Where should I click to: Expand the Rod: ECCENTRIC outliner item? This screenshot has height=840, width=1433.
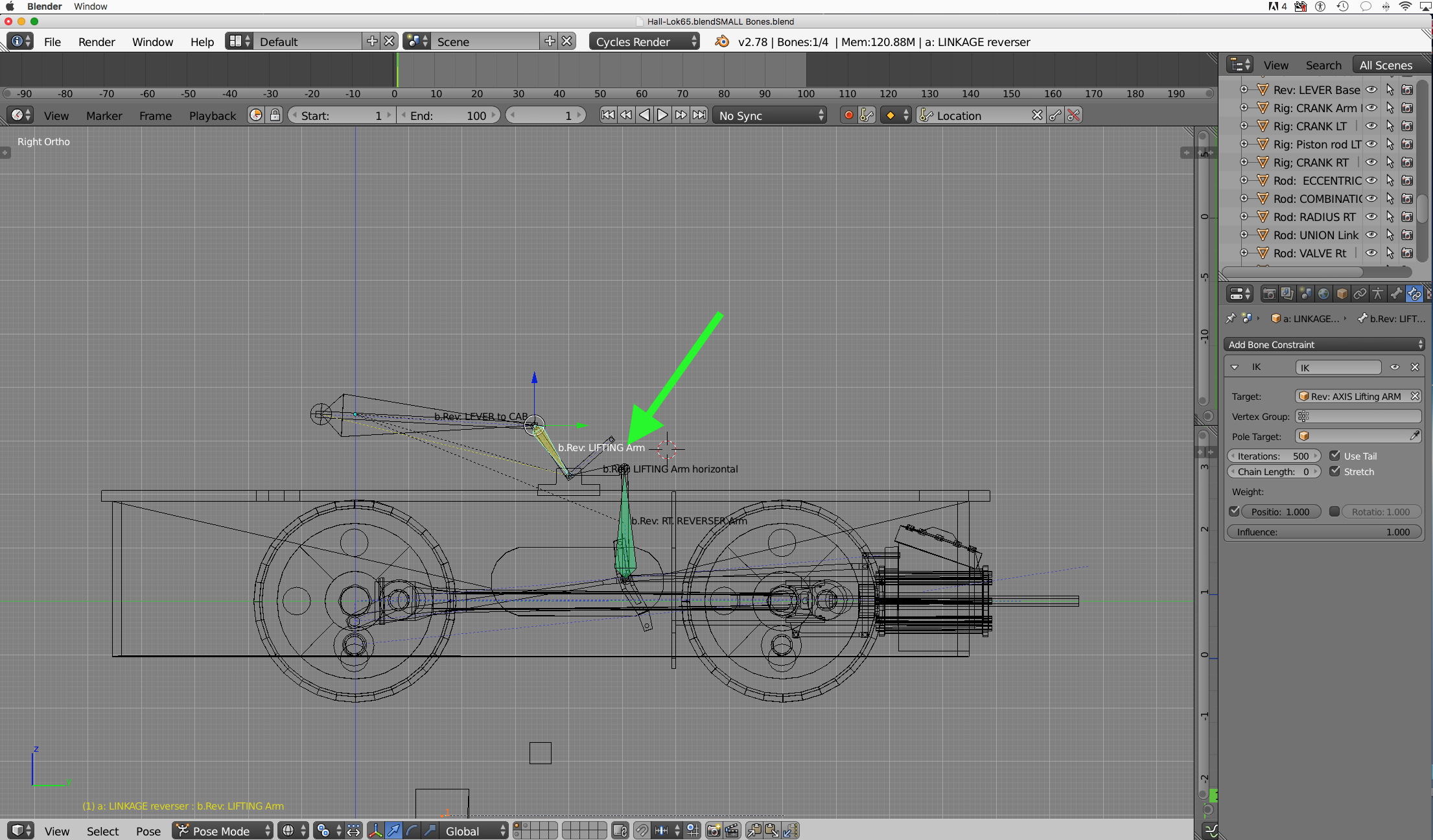click(x=1244, y=180)
